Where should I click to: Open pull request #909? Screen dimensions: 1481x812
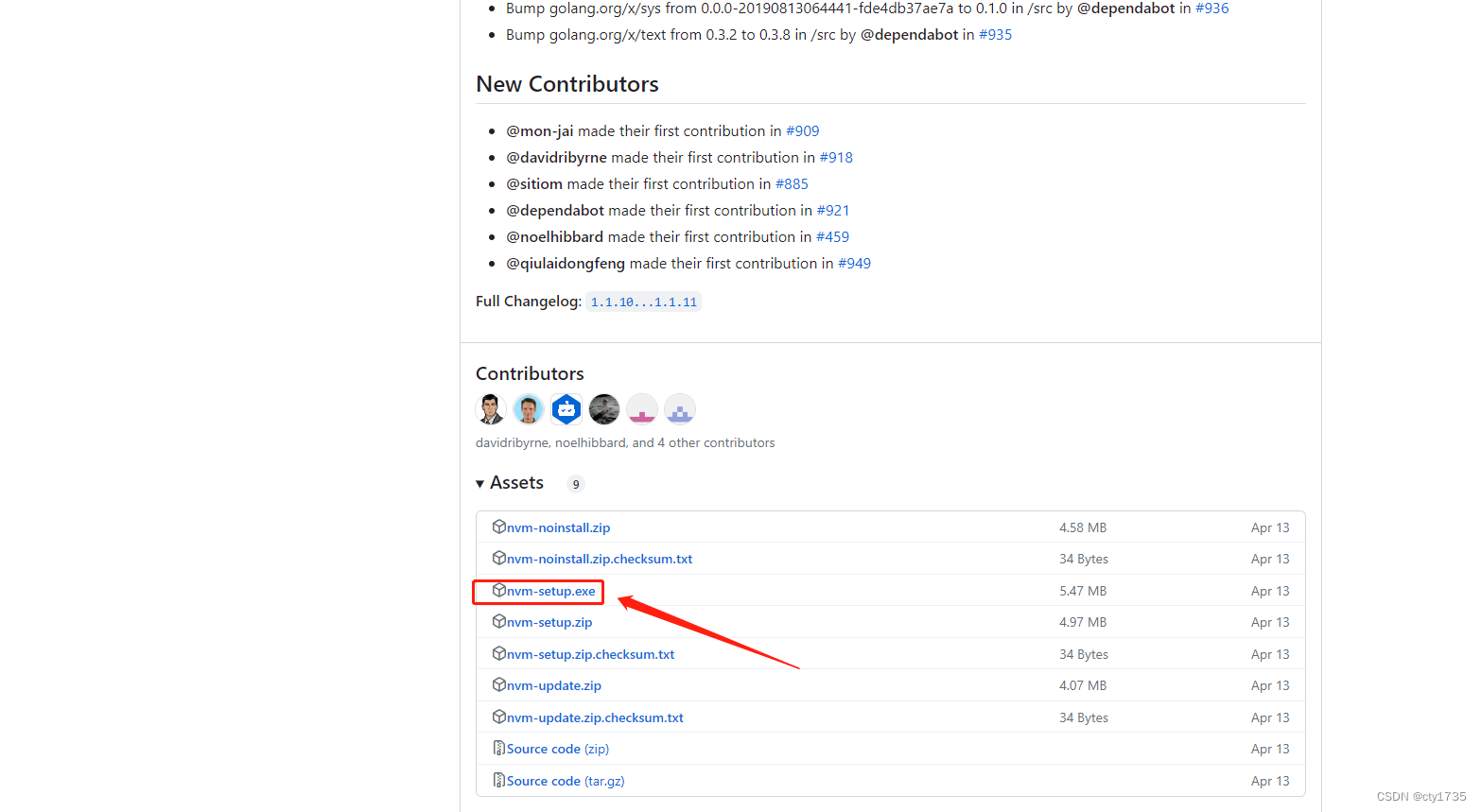pos(803,131)
